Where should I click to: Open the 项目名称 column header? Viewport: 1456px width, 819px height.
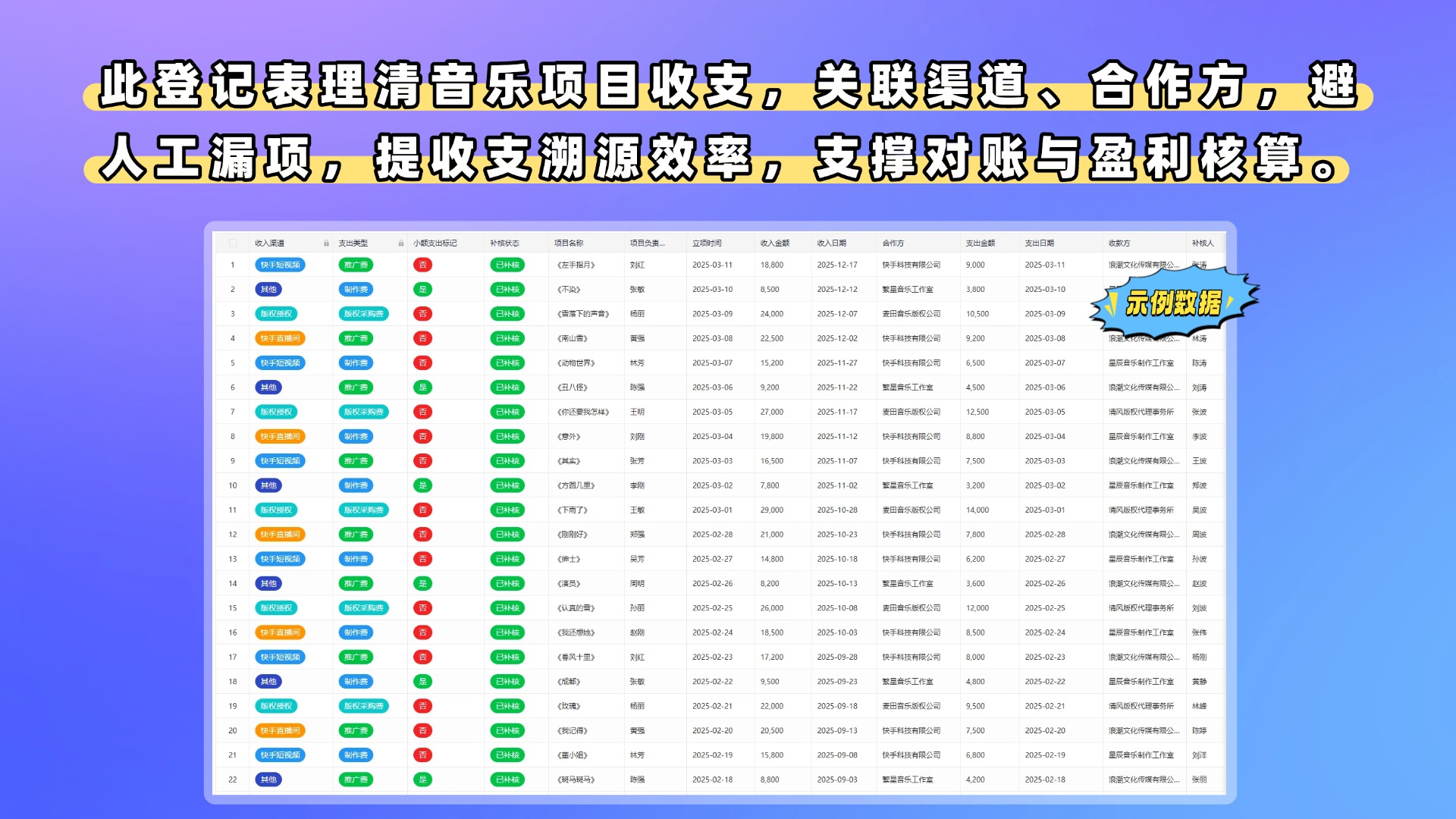point(569,243)
